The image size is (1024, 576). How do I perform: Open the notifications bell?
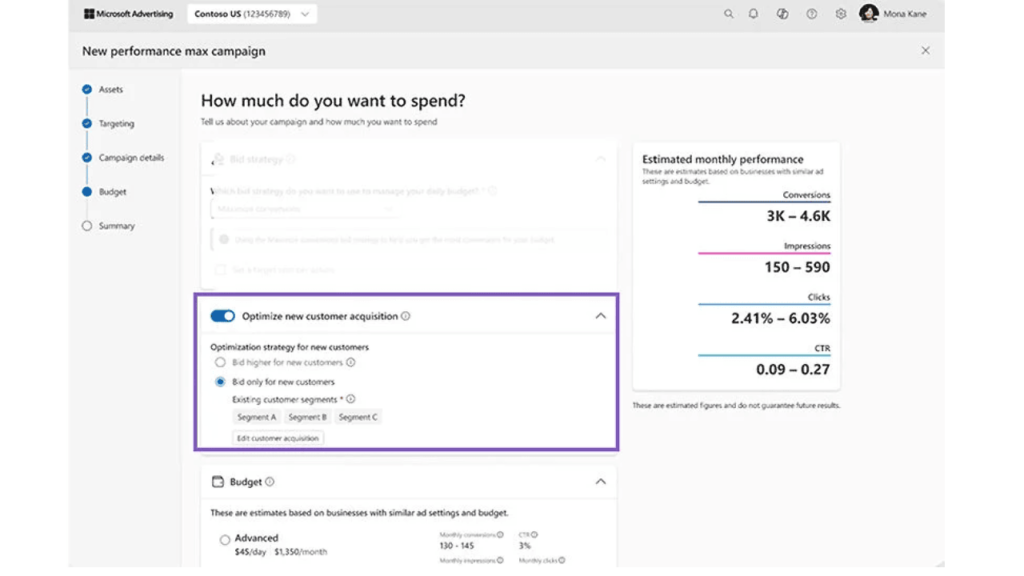click(753, 14)
